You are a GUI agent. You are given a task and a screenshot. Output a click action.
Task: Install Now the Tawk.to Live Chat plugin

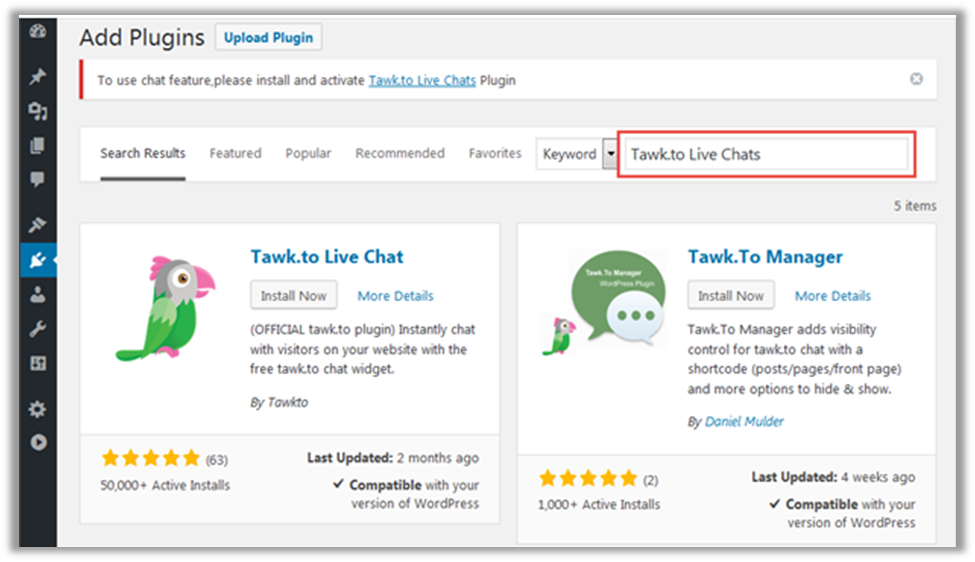coord(294,296)
